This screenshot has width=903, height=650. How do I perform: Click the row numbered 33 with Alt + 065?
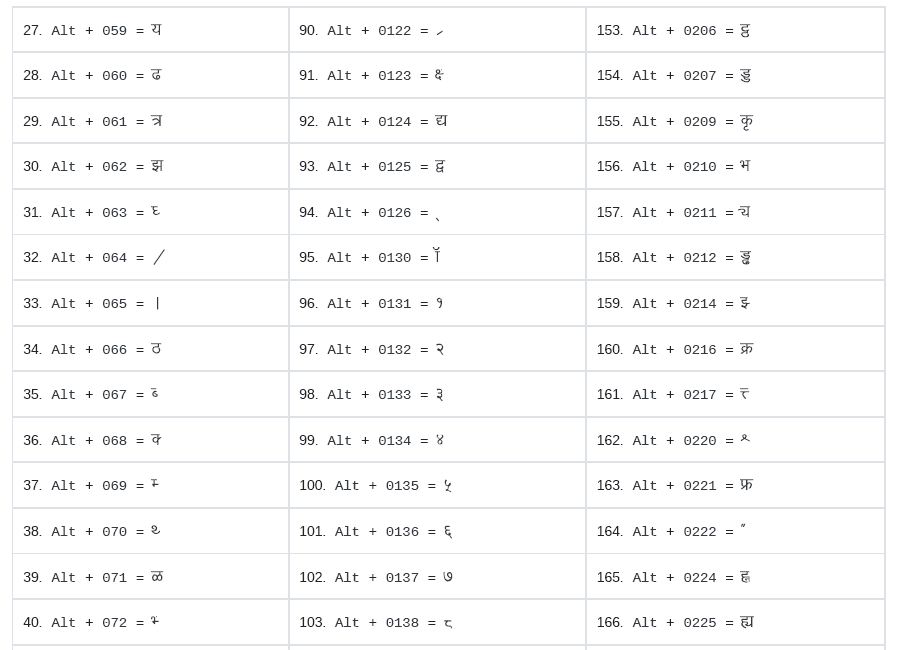pos(150,303)
